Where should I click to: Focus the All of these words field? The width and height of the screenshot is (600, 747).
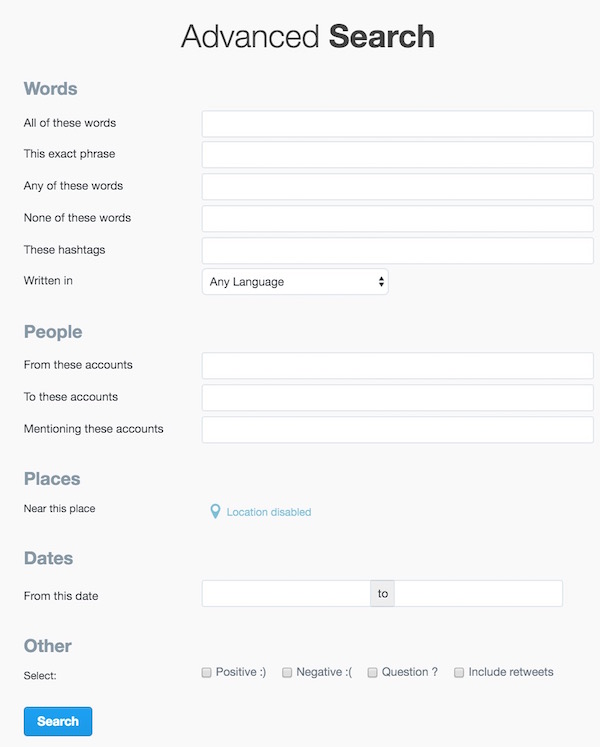(397, 124)
